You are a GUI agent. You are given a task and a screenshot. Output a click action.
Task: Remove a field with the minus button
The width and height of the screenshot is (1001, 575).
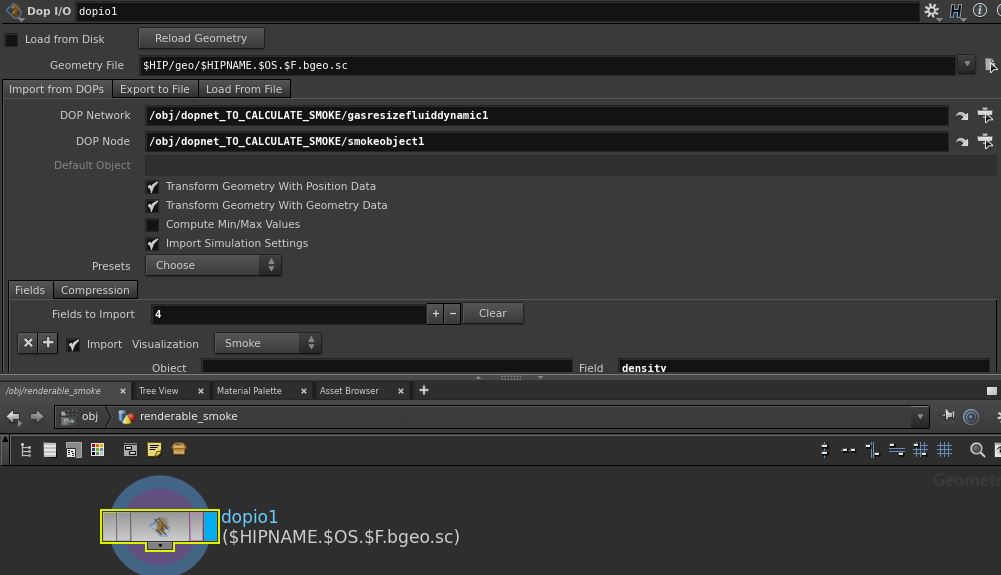(x=453, y=313)
